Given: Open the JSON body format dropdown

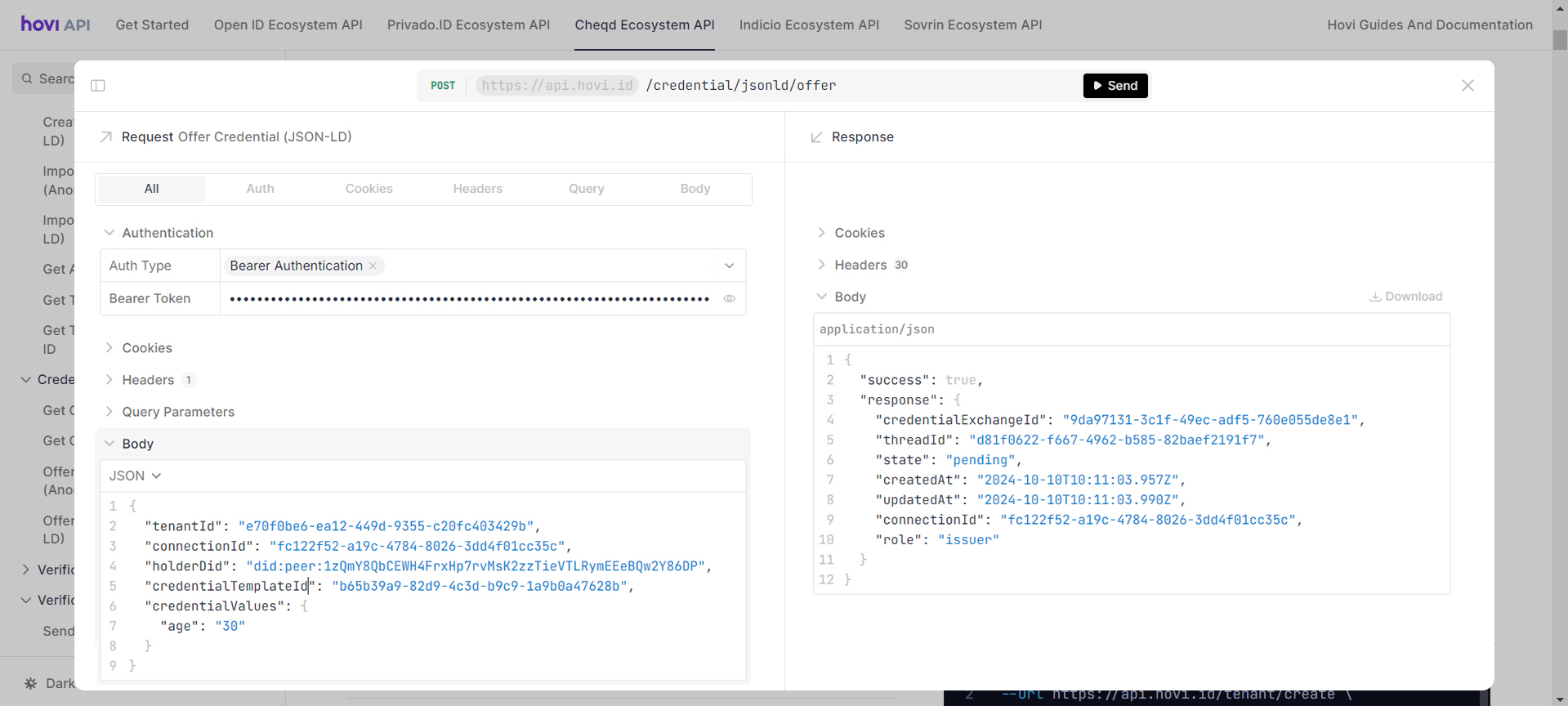Looking at the screenshot, I should [135, 476].
